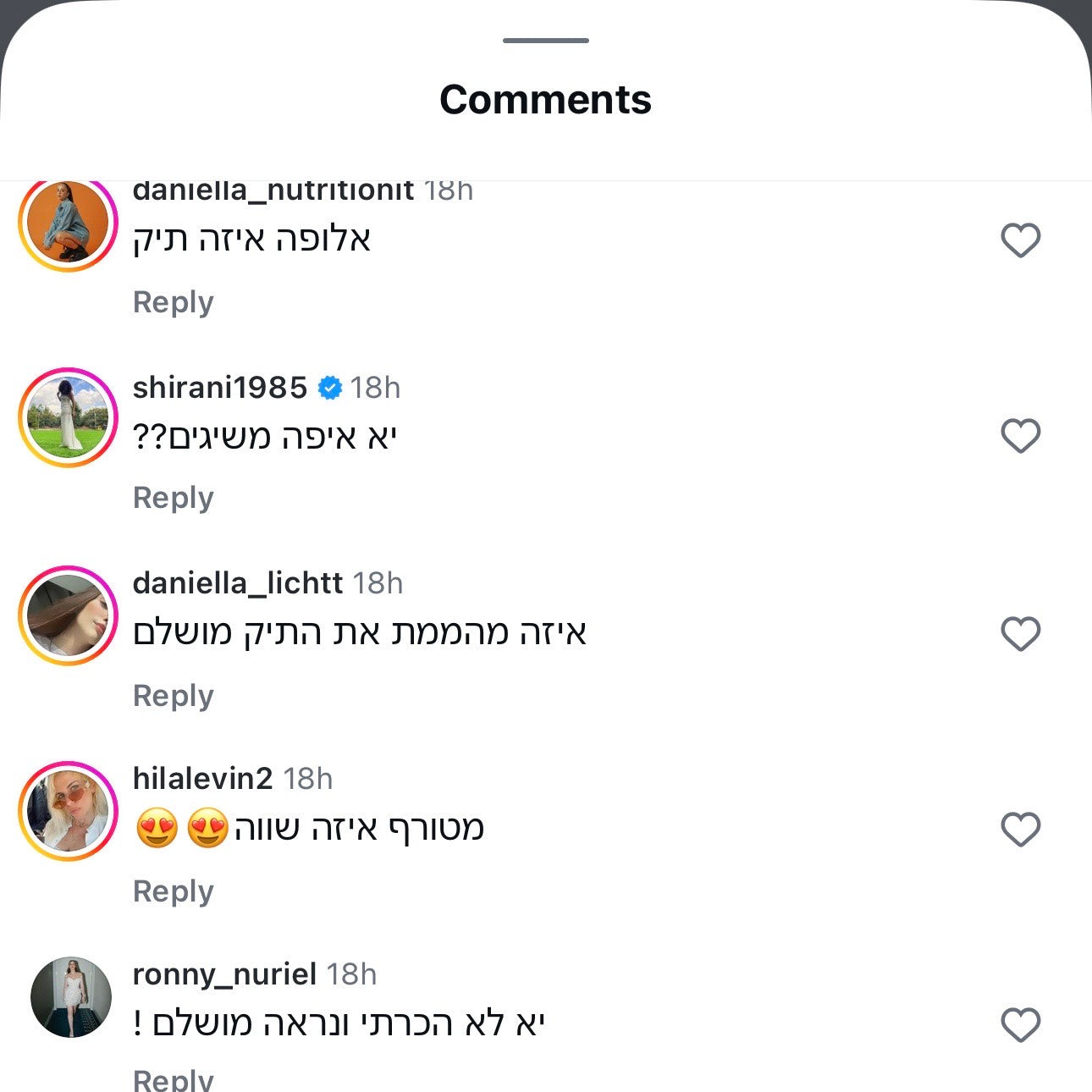Like ronny_nuriel's comment
The width and height of the screenshot is (1092, 1092).
[1020, 1025]
